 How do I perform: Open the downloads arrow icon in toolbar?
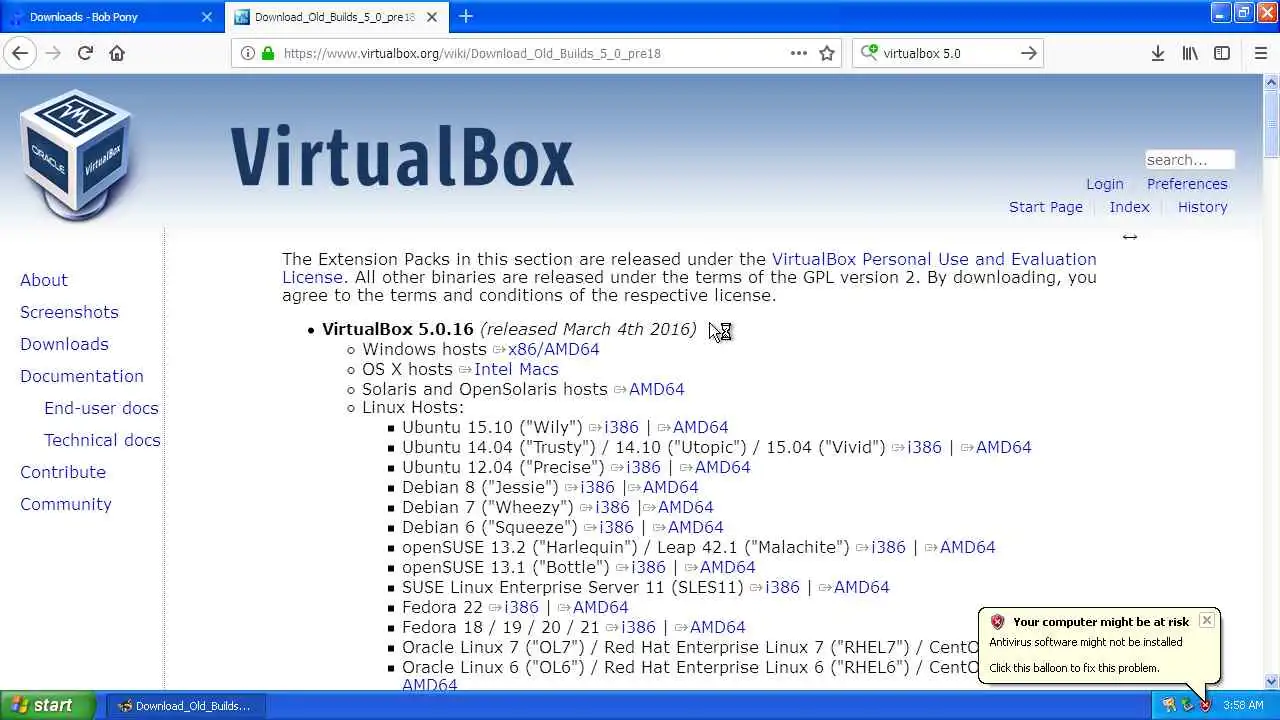coord(1158,53)
